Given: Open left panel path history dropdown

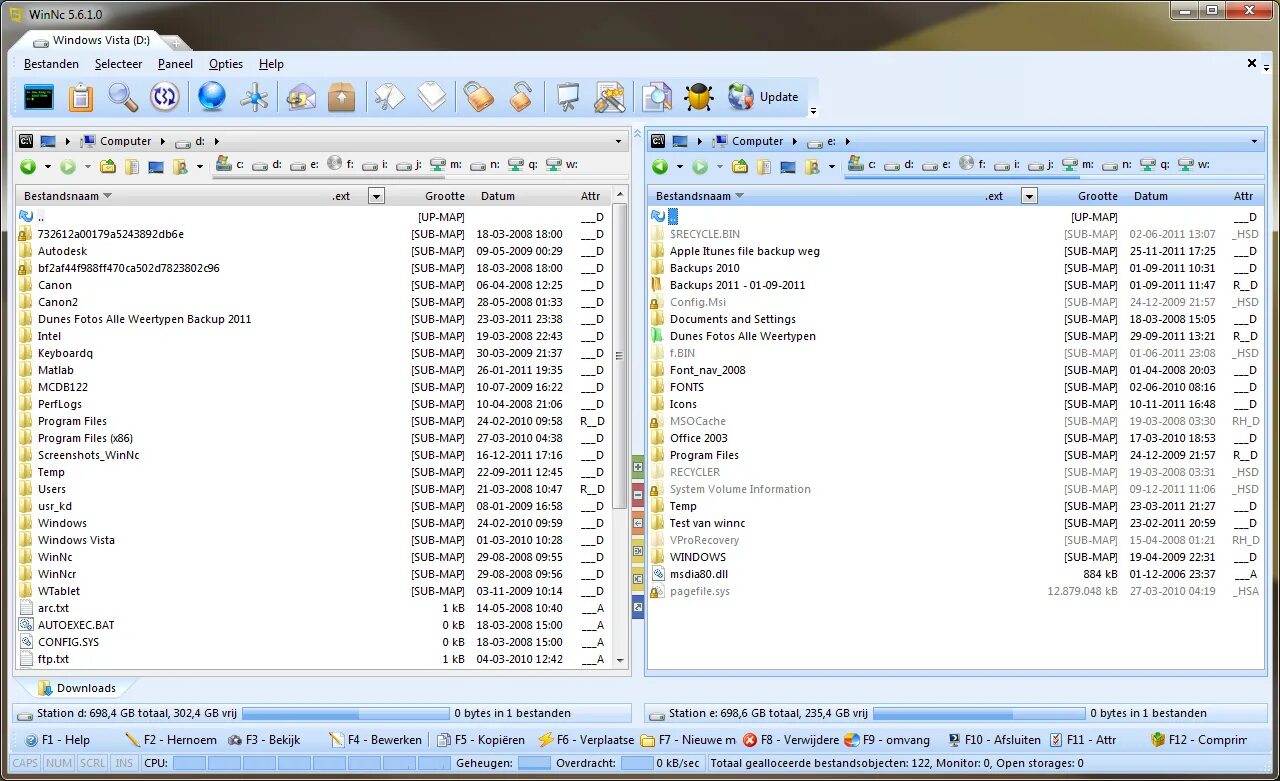Looking at the screenshot, I should 618,141.
